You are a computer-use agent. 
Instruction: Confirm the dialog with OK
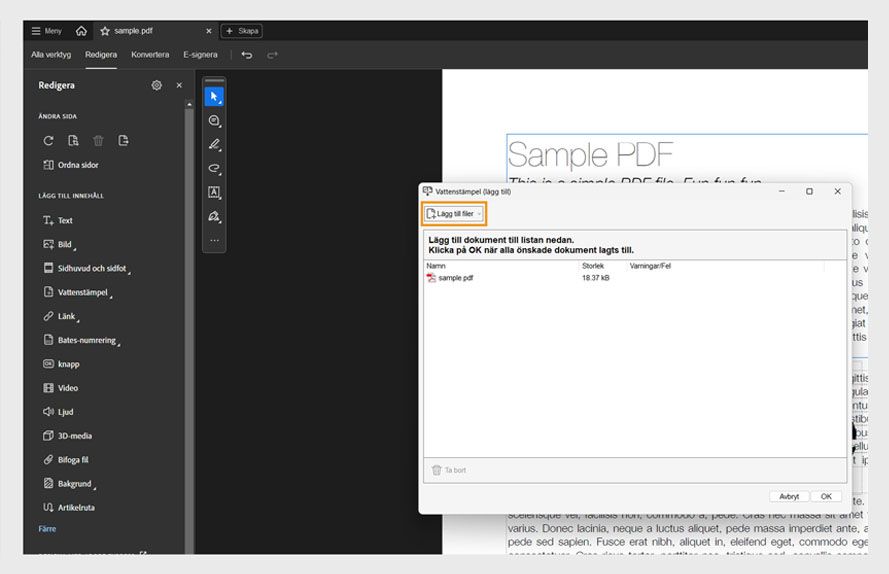point(826,496)
